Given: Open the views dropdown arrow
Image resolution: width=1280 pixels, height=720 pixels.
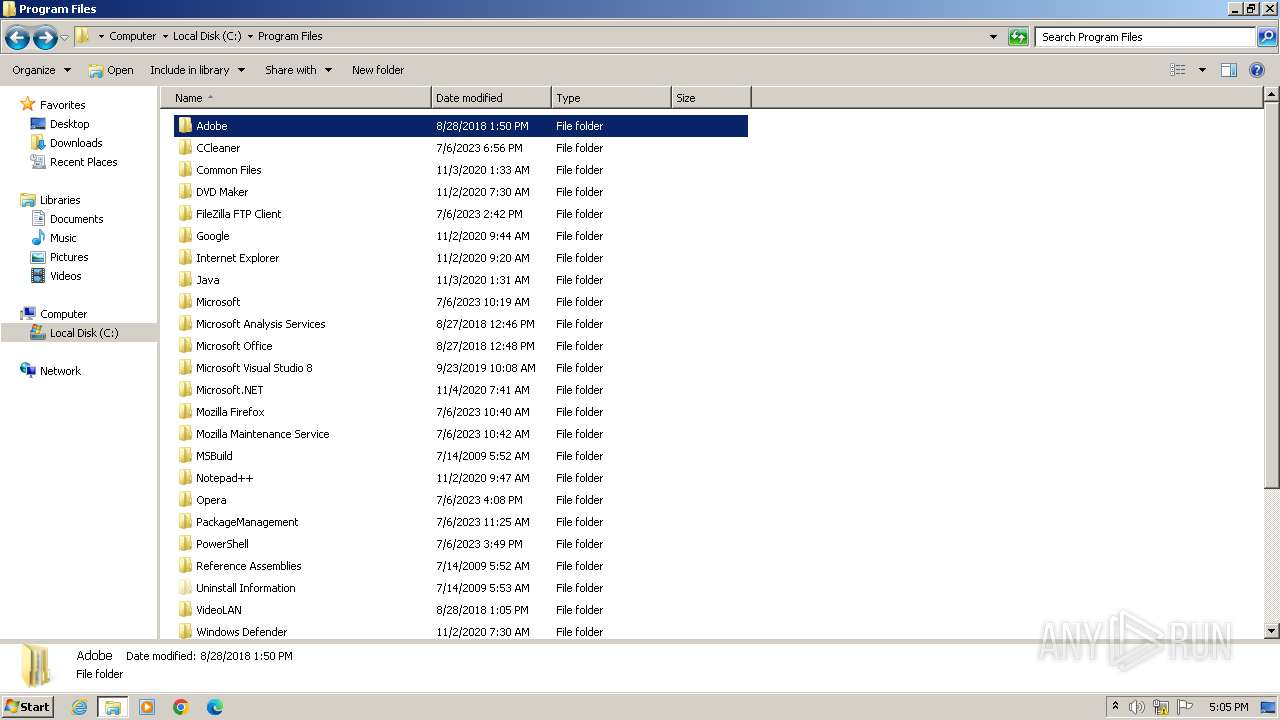Looking at the screenshot, I should click(x=1202, y=70).
